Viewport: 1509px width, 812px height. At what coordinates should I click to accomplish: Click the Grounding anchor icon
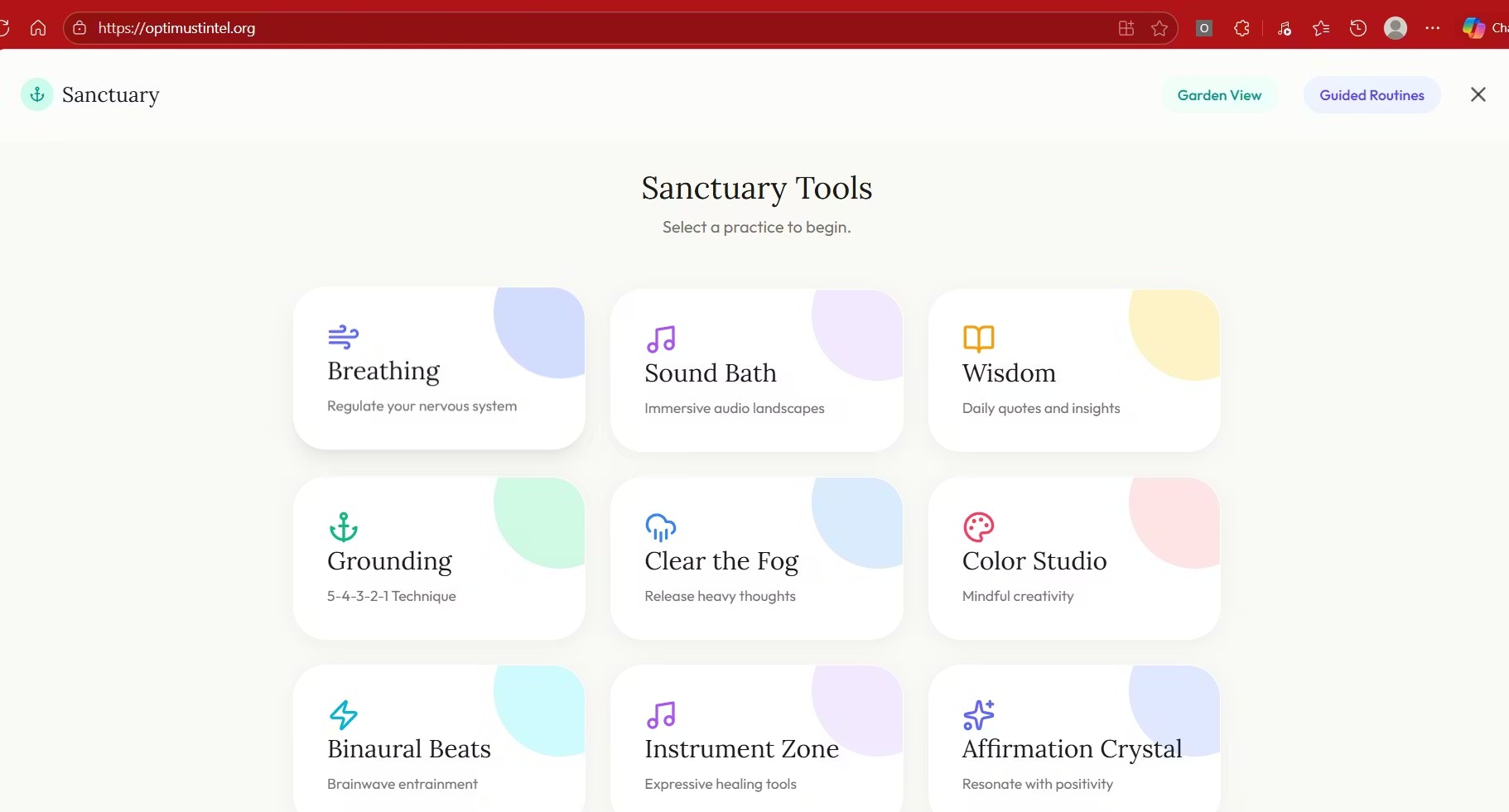click(x=343, y=527)
